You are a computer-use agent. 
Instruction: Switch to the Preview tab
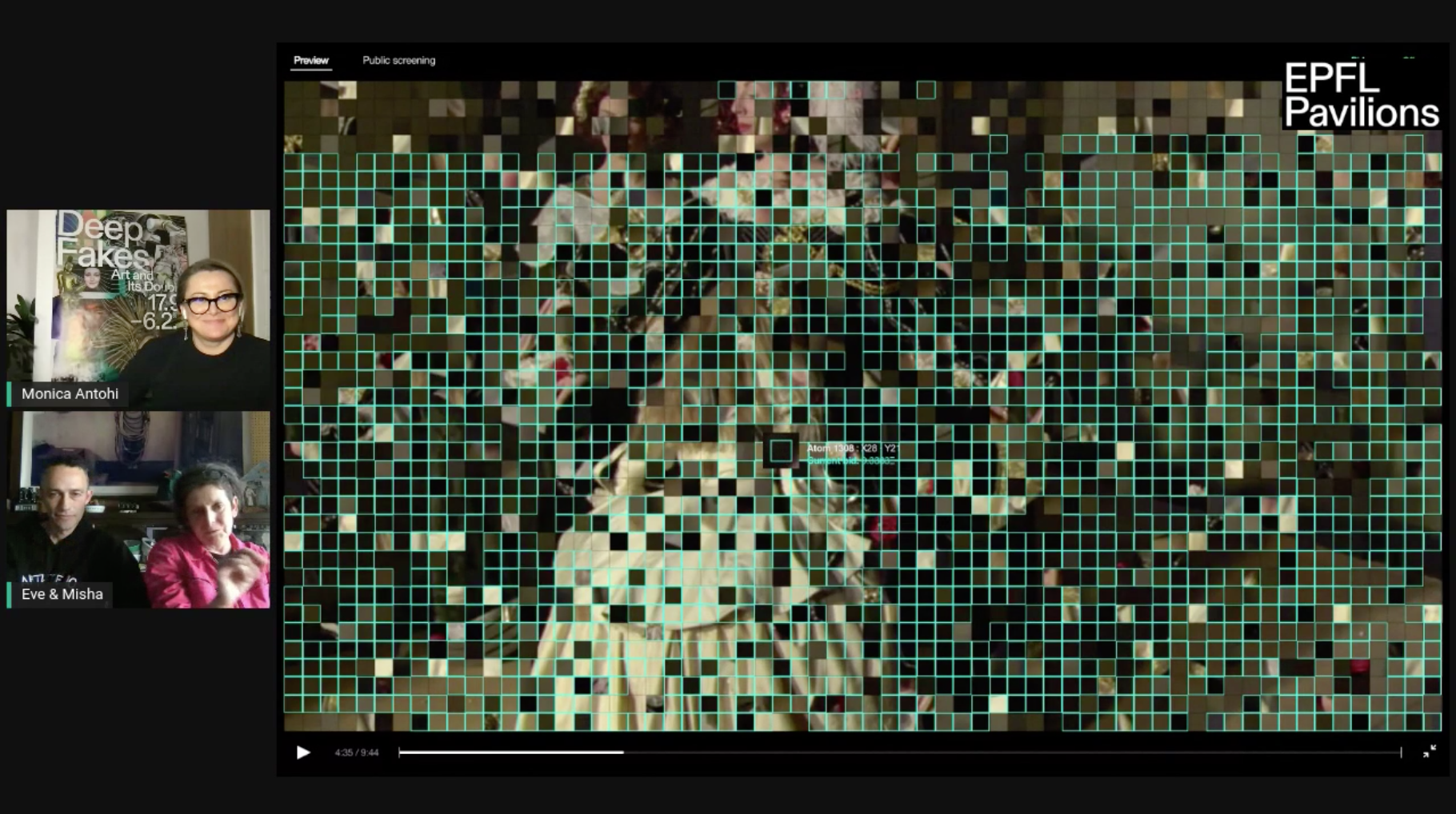pos(310,60)
